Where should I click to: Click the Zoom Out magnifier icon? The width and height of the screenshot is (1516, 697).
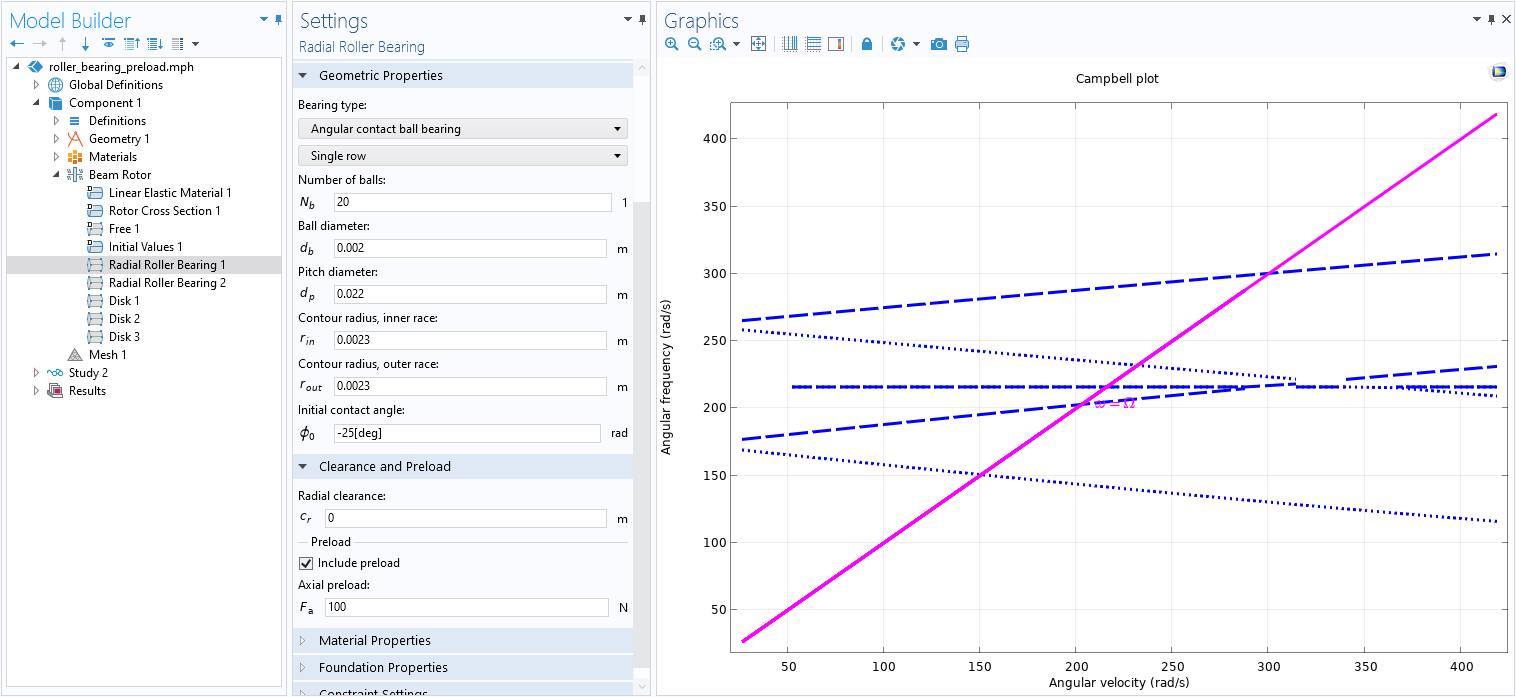(x=694, y=44)
